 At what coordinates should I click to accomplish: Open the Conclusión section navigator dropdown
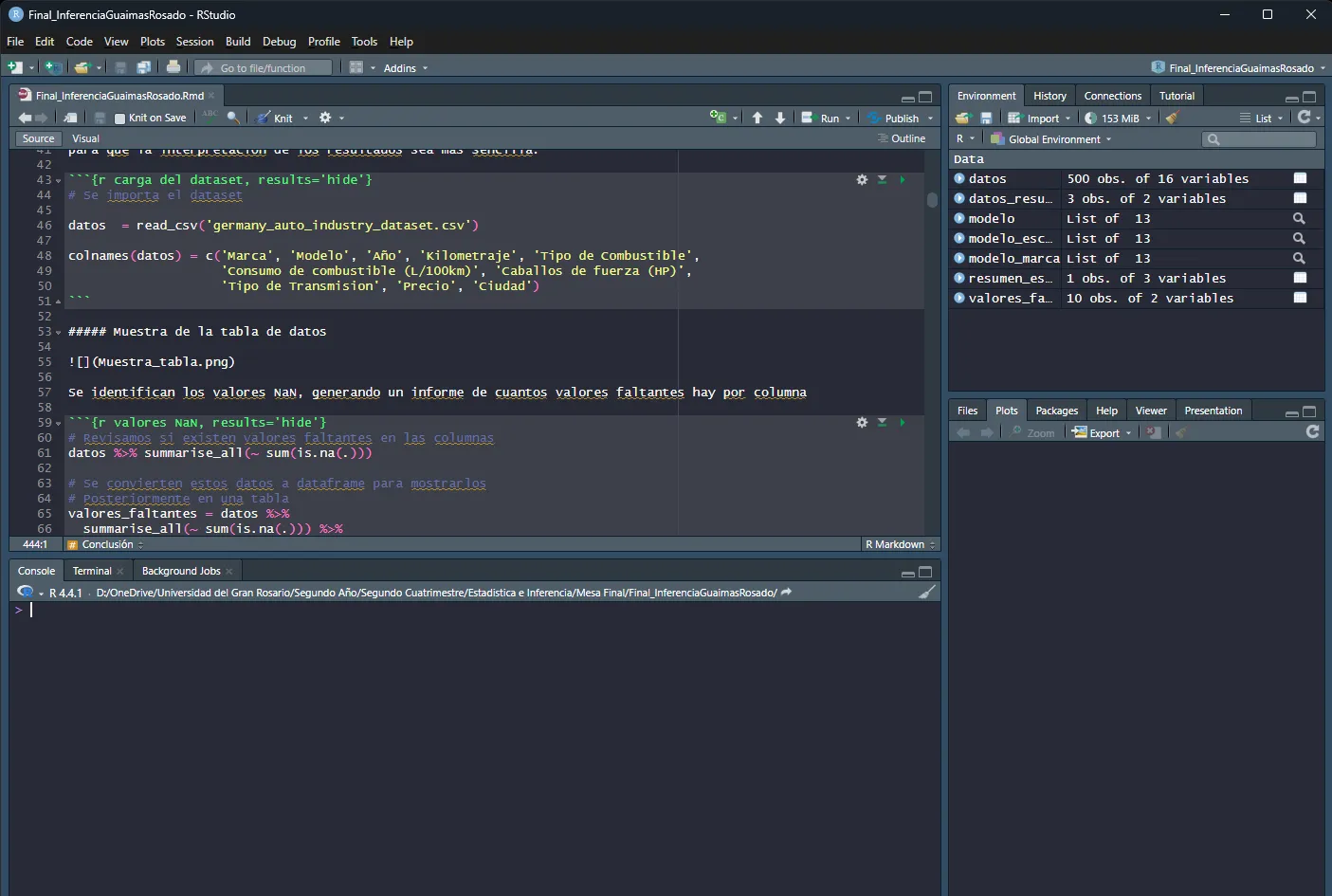(105, 544)
